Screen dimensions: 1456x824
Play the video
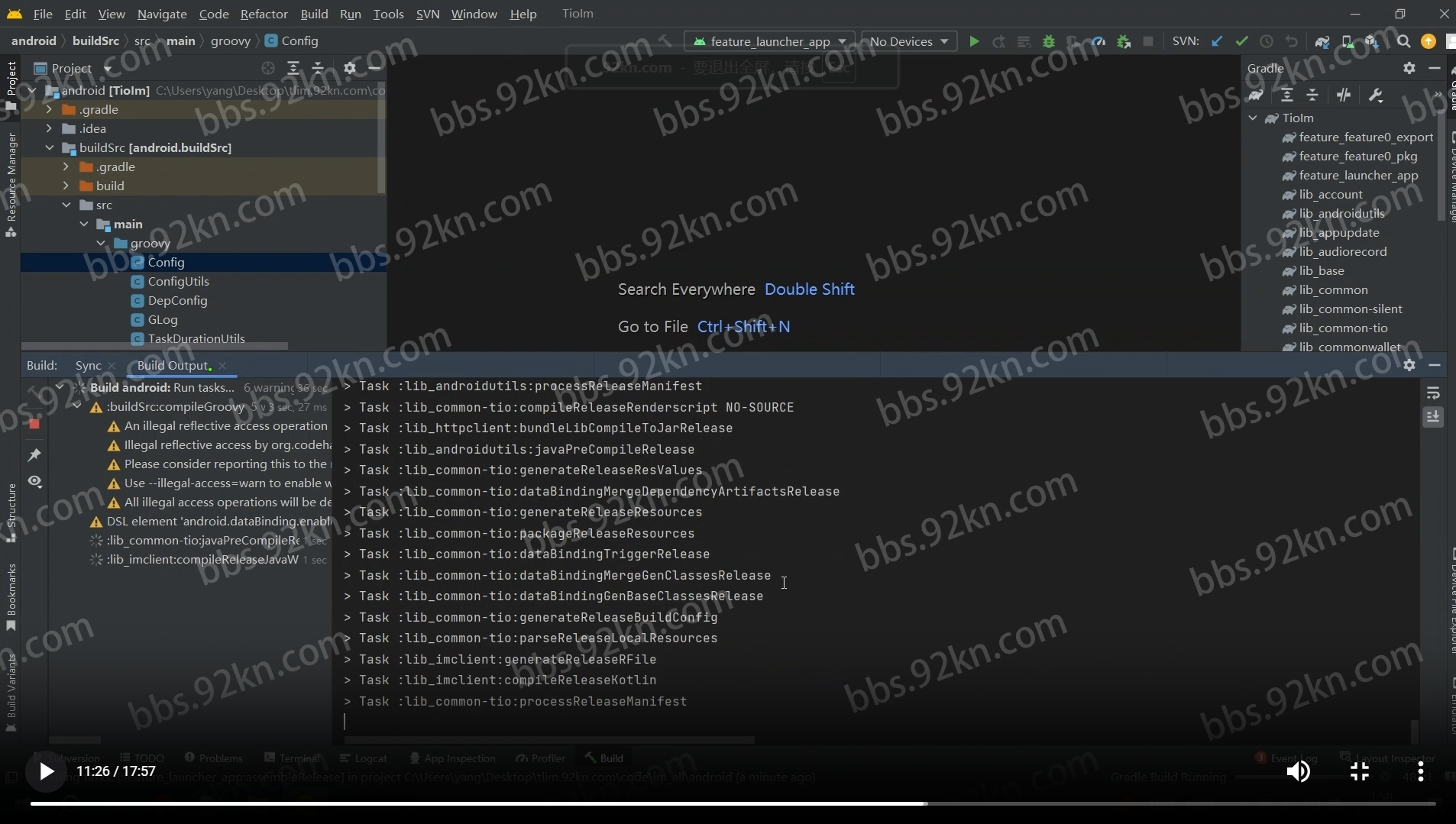coord(46,771)
